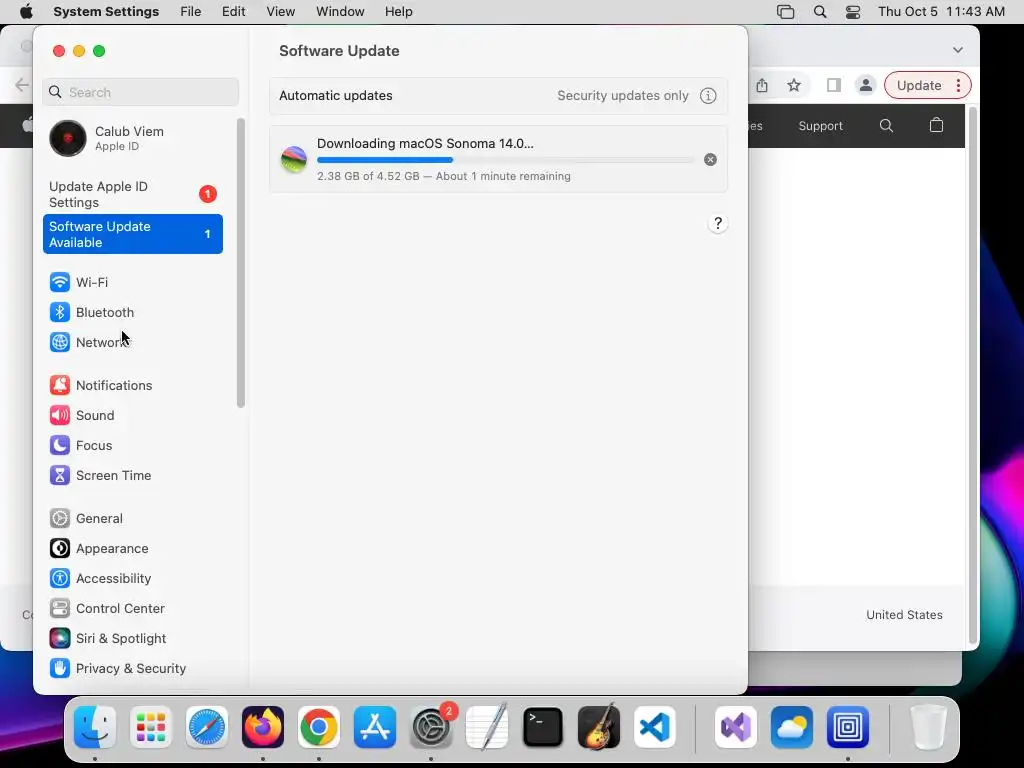Click the help question mark button
Viewport: 1024px width, 768px height.
(x=718, y=223)
